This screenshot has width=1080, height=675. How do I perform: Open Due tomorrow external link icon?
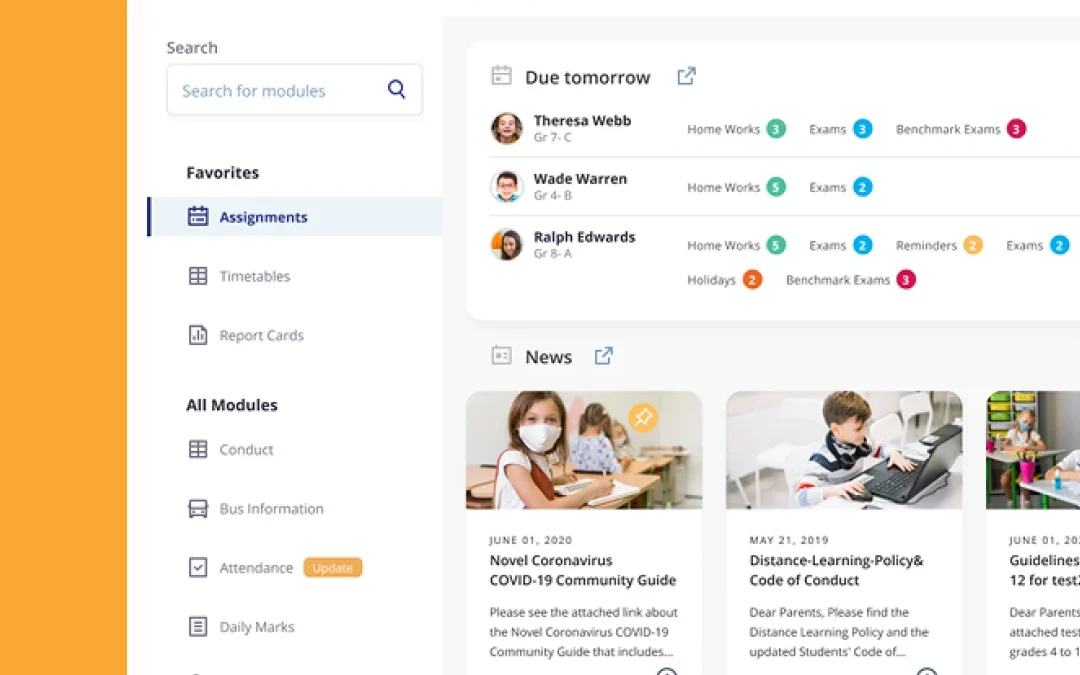[x=686, y=76]
